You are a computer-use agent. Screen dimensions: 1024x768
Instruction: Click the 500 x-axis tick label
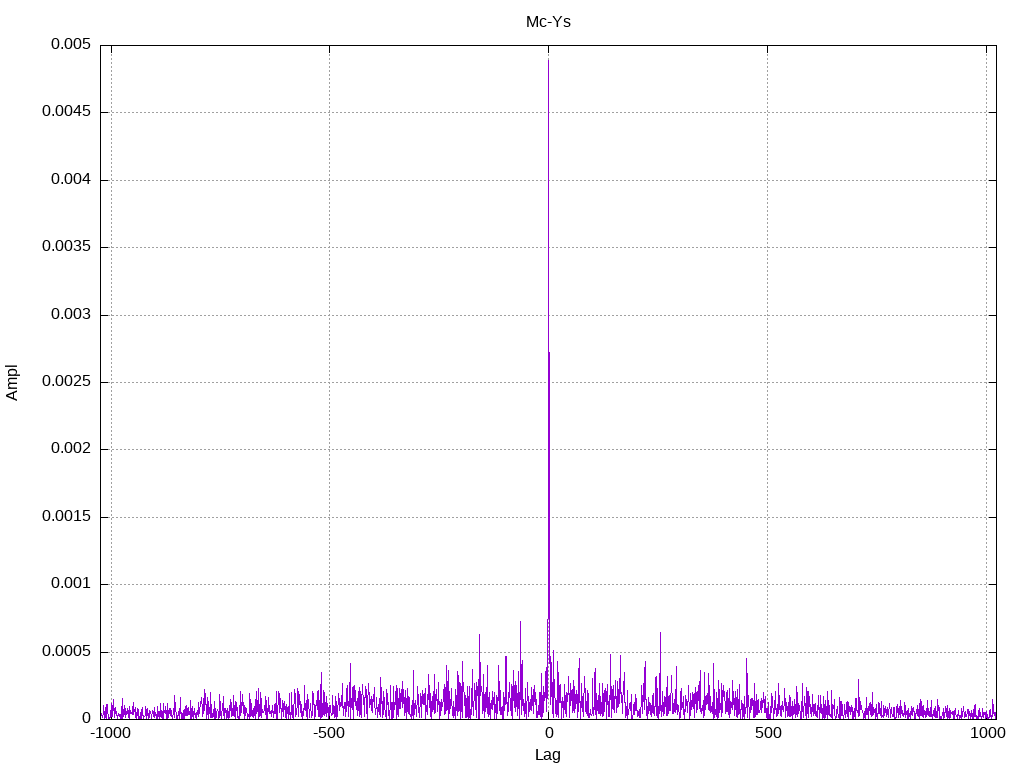pyautogui.click(x=768, y=733)
